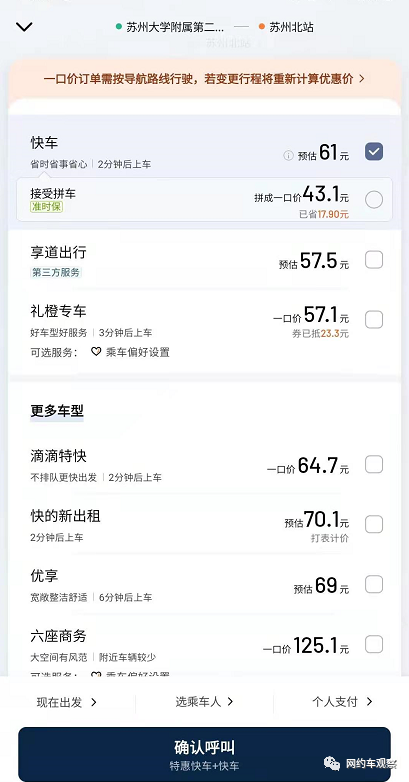Uncheck the 快车 checkbox
409x782 pixels.
click(374, 151)
